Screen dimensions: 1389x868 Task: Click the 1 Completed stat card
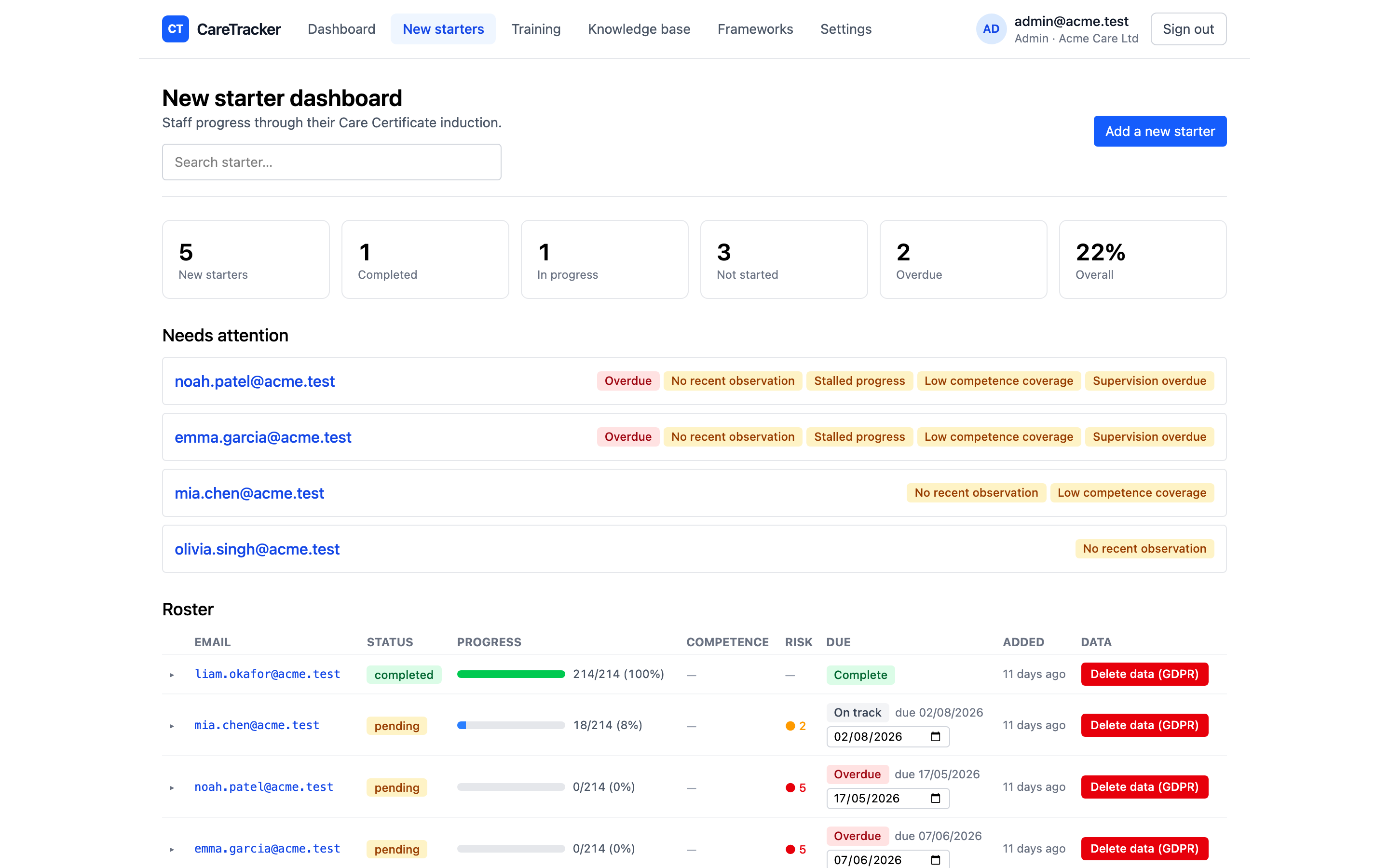point(425,259)
